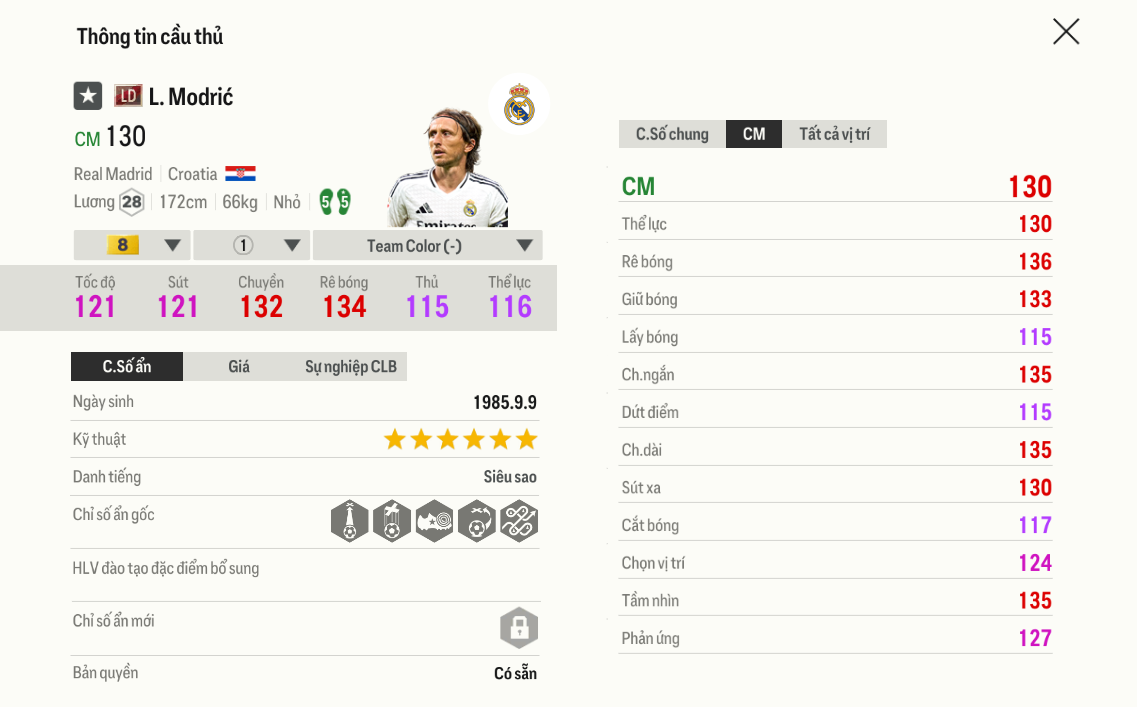Toggle the favorite star next to L. Modrić

pyautogui.click(x=88, y=96)
